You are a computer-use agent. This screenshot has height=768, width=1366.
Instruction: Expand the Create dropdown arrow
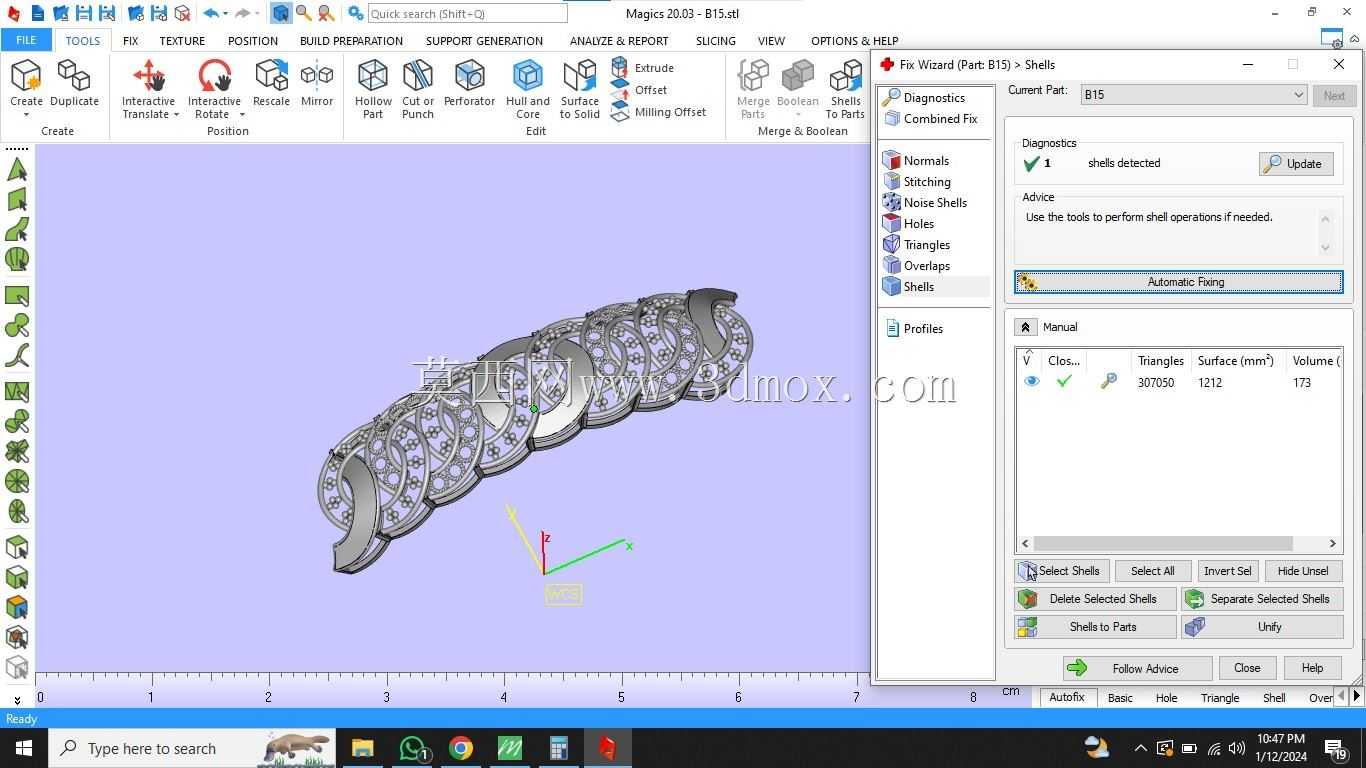26,115
